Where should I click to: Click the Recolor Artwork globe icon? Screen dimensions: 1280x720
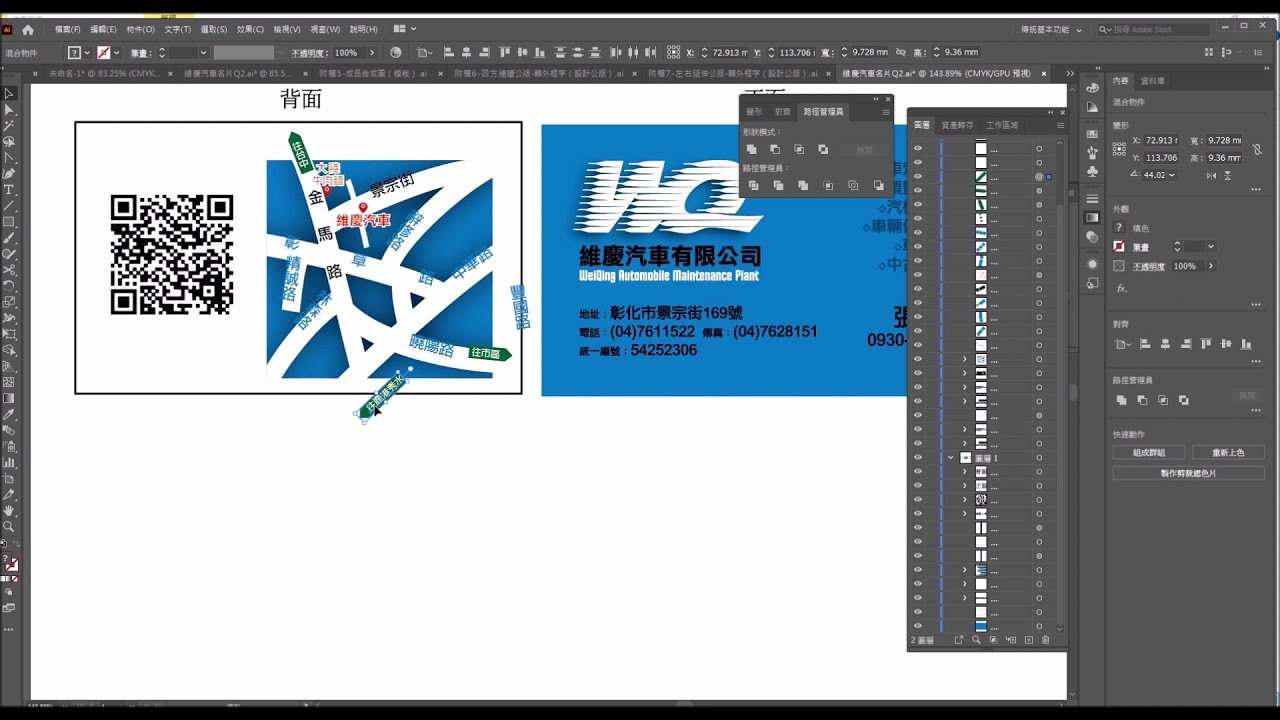pos(396,53)
